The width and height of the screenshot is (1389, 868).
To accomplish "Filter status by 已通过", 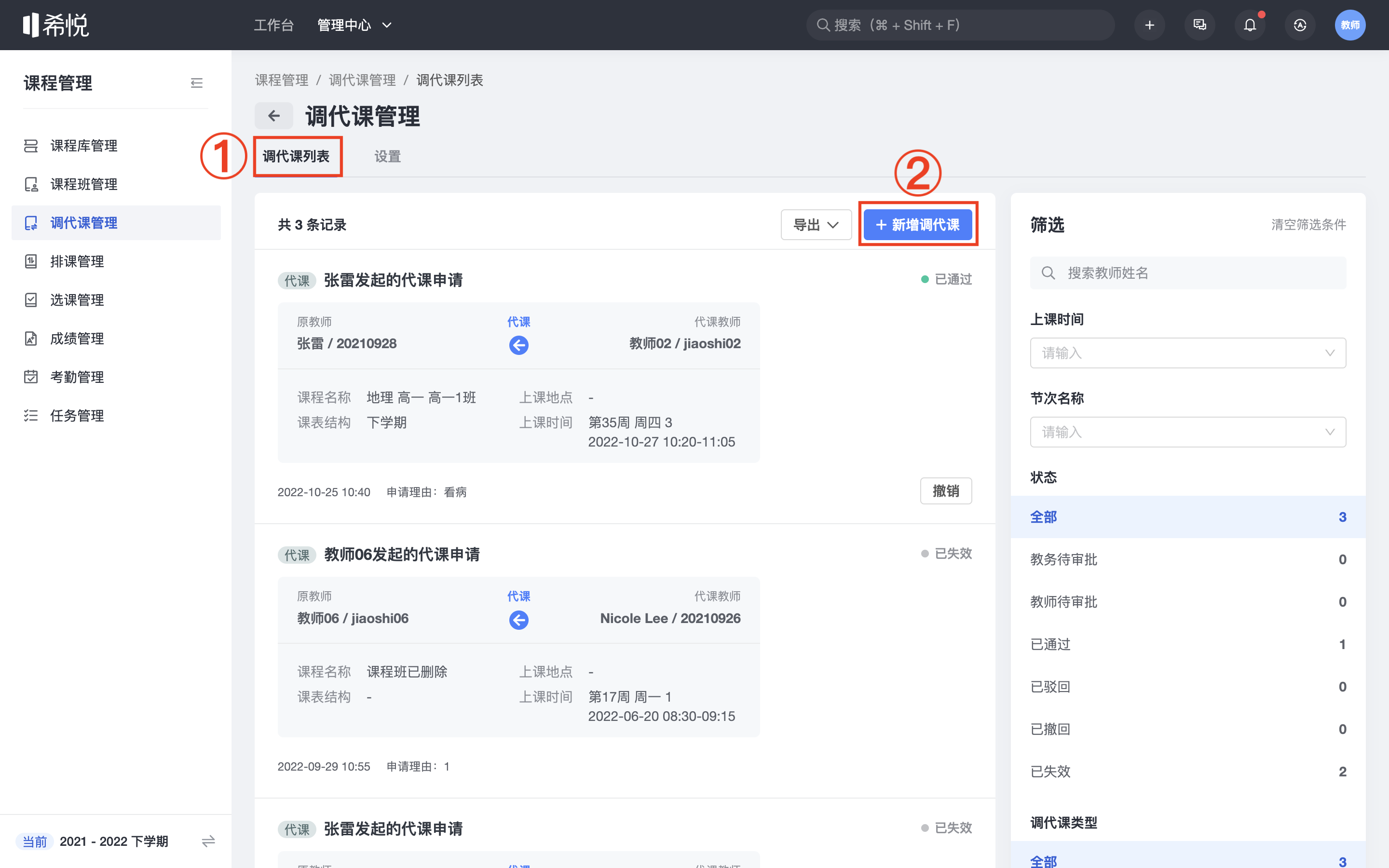I will tap(1187, 644).
